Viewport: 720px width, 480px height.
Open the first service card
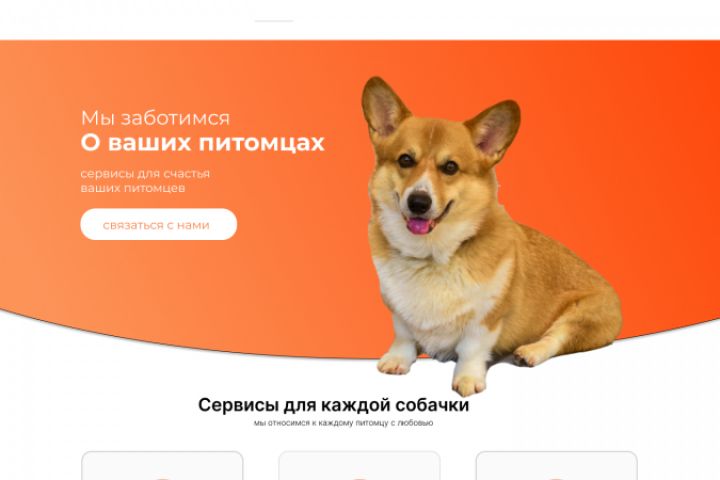pos(162,465)
